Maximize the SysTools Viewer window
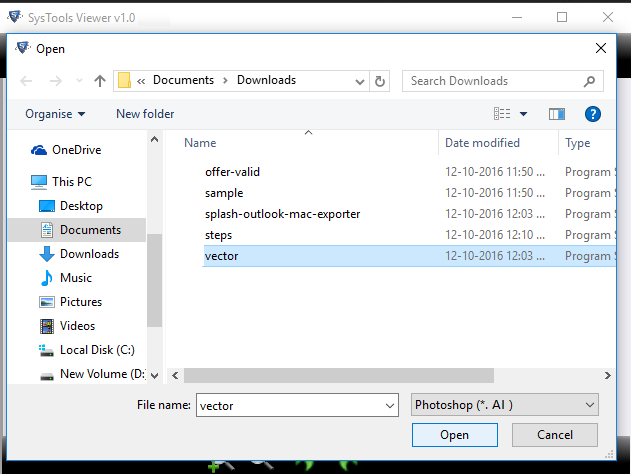This screenshot has width=631, height=474. tap(562, 17)
